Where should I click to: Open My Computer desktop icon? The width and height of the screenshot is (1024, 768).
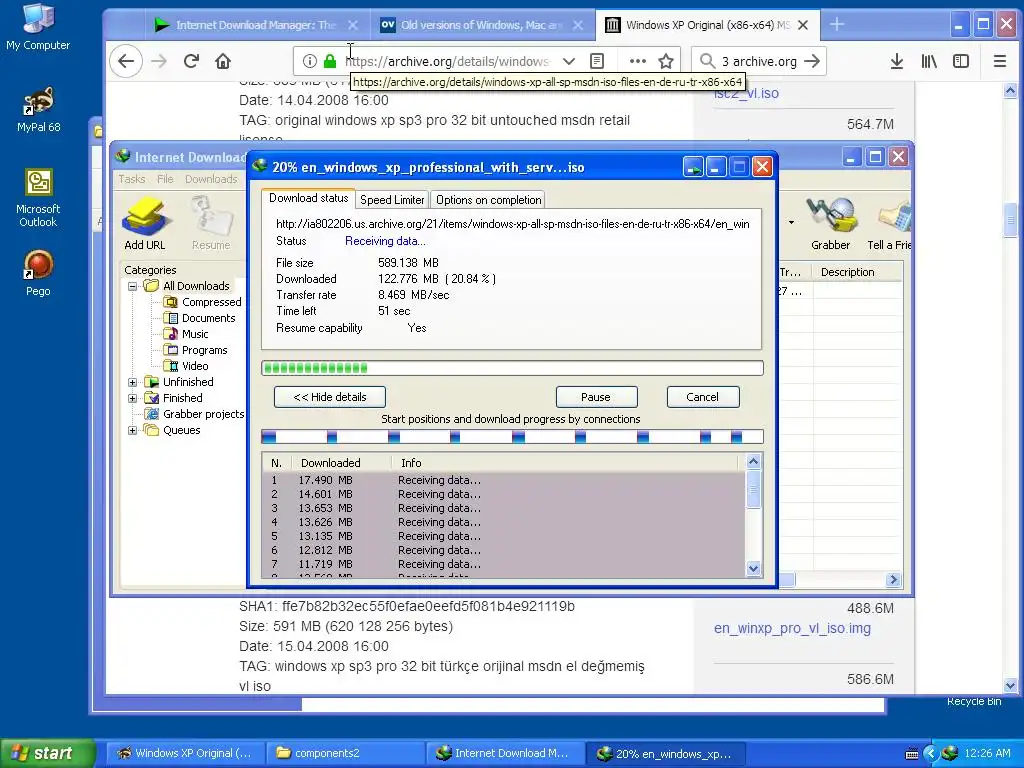point(38,27)
